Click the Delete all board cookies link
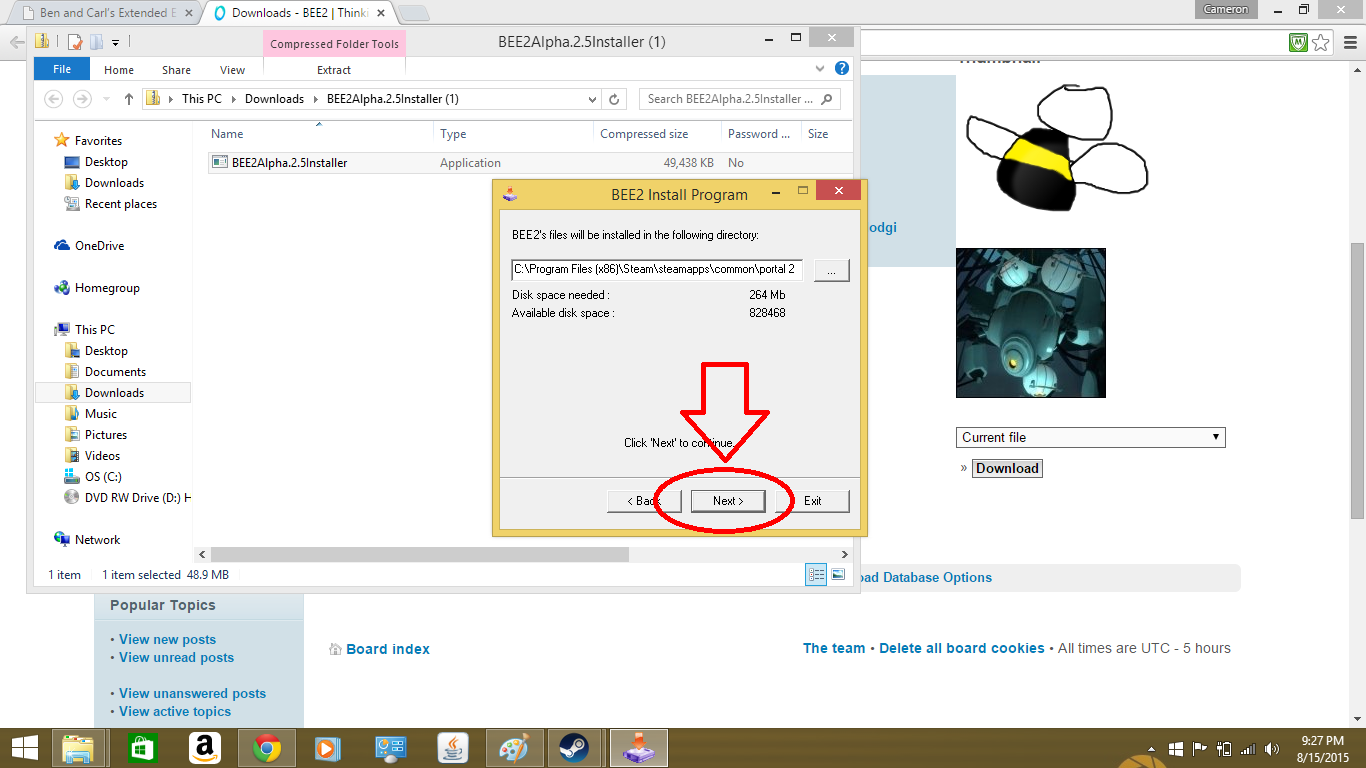 coord(962,648)
